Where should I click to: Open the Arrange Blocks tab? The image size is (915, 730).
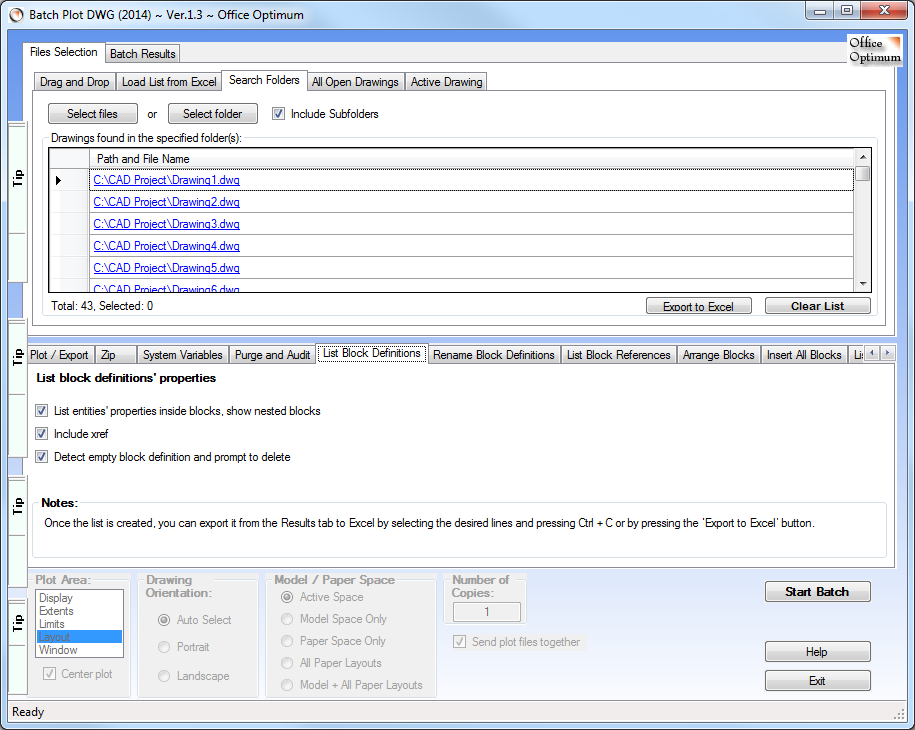click(718, 355)
